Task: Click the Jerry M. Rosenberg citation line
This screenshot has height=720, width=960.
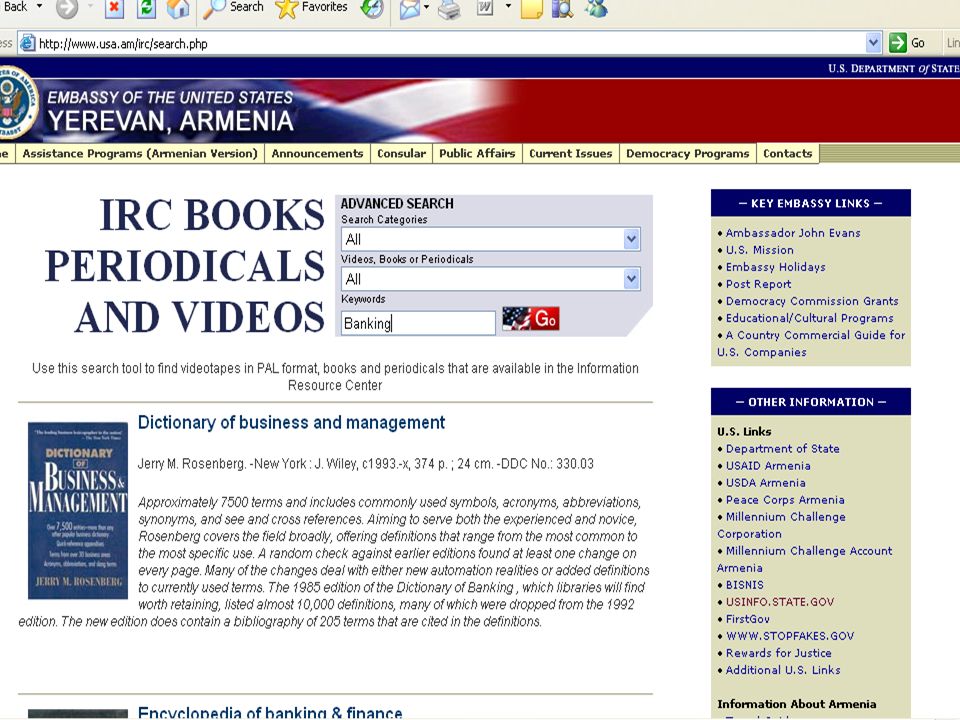Action: click(366, 464)
